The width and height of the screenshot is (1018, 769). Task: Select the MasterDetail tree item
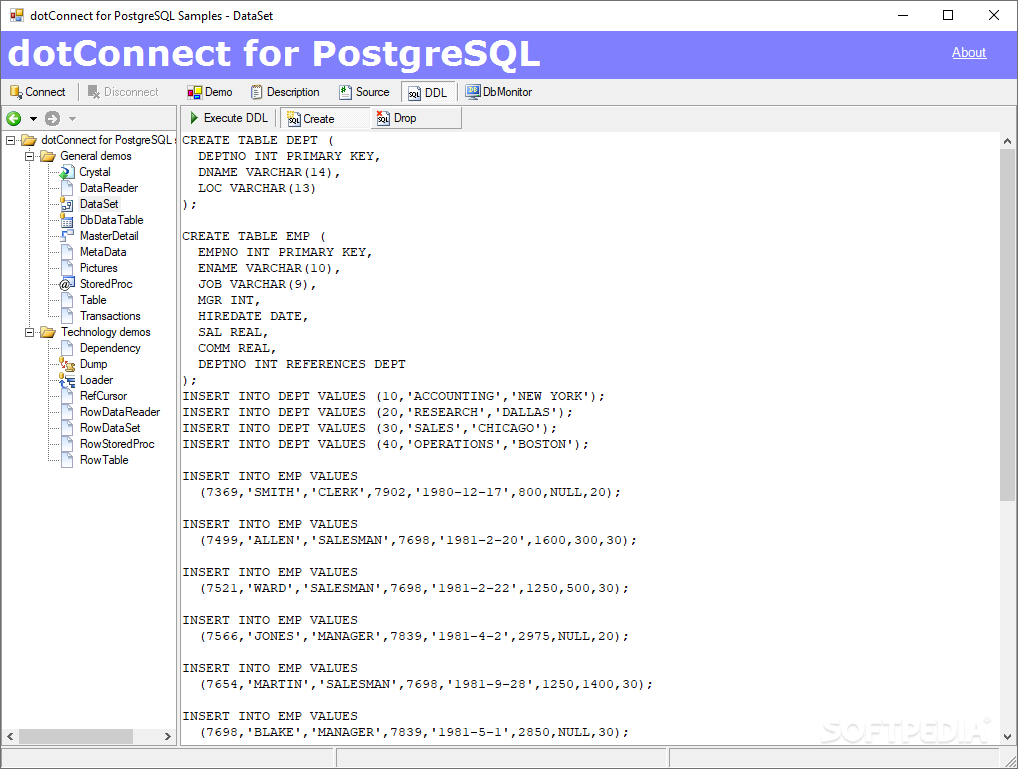click(x=109, y=236)
